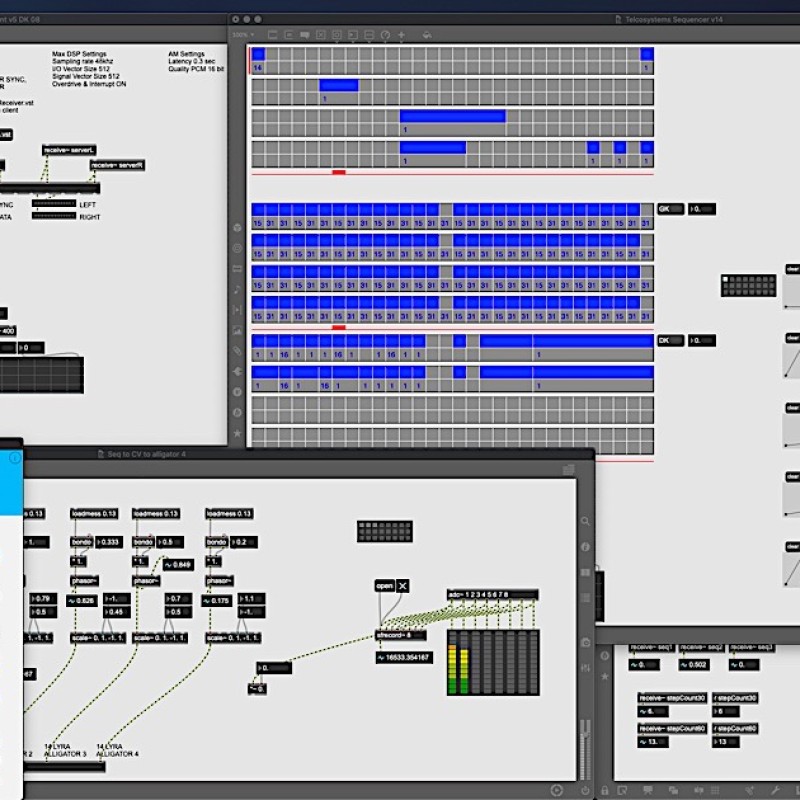The height and width of the screenshot is (800, 800).
Task: Select the Seq to CV to alligator 4 title
Action: click(x=146, y=454)
